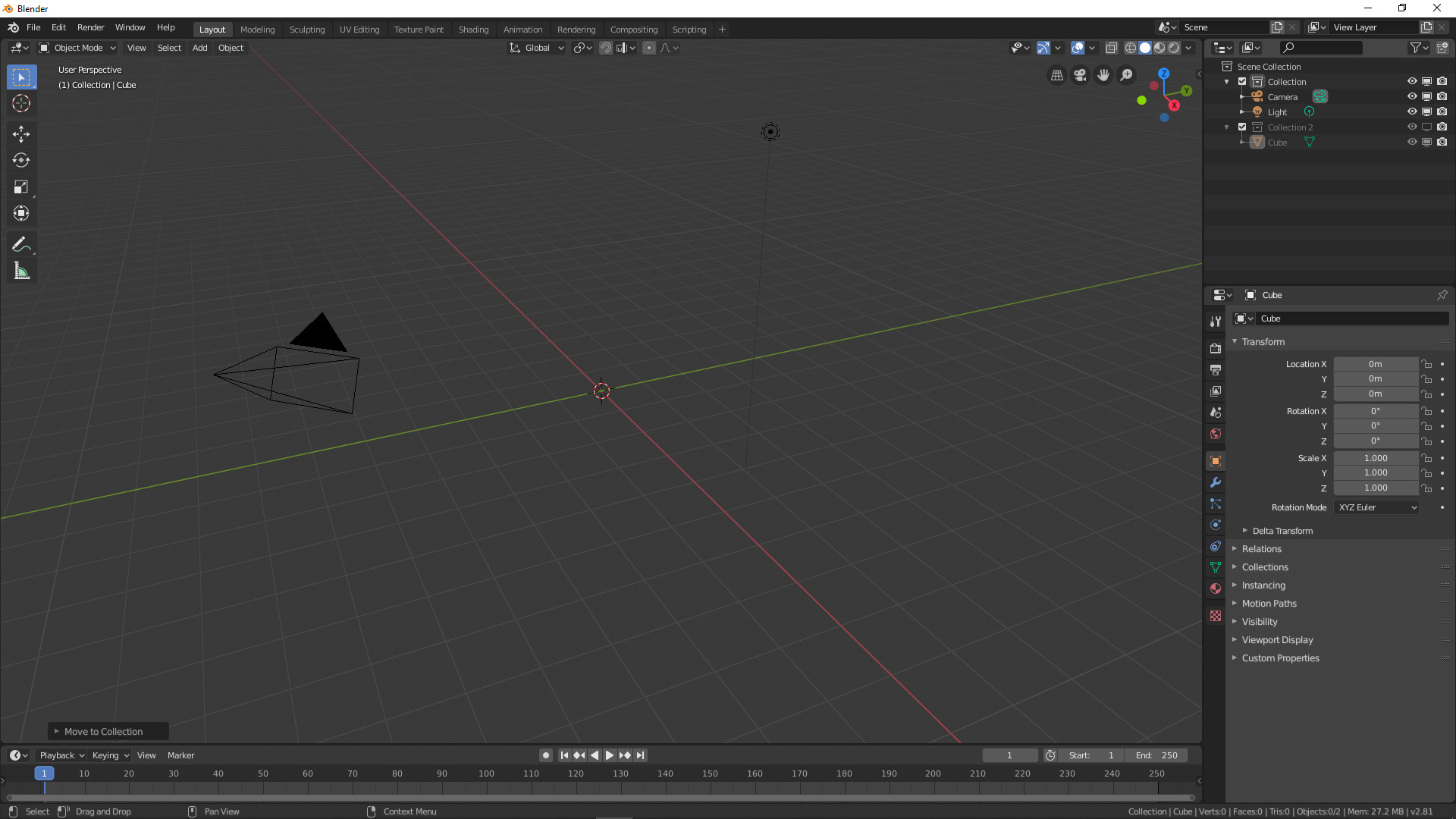Viewport: 1456px width, 819px height.
Task: Open the Physics properties tab
Action: click(1216, 525)
